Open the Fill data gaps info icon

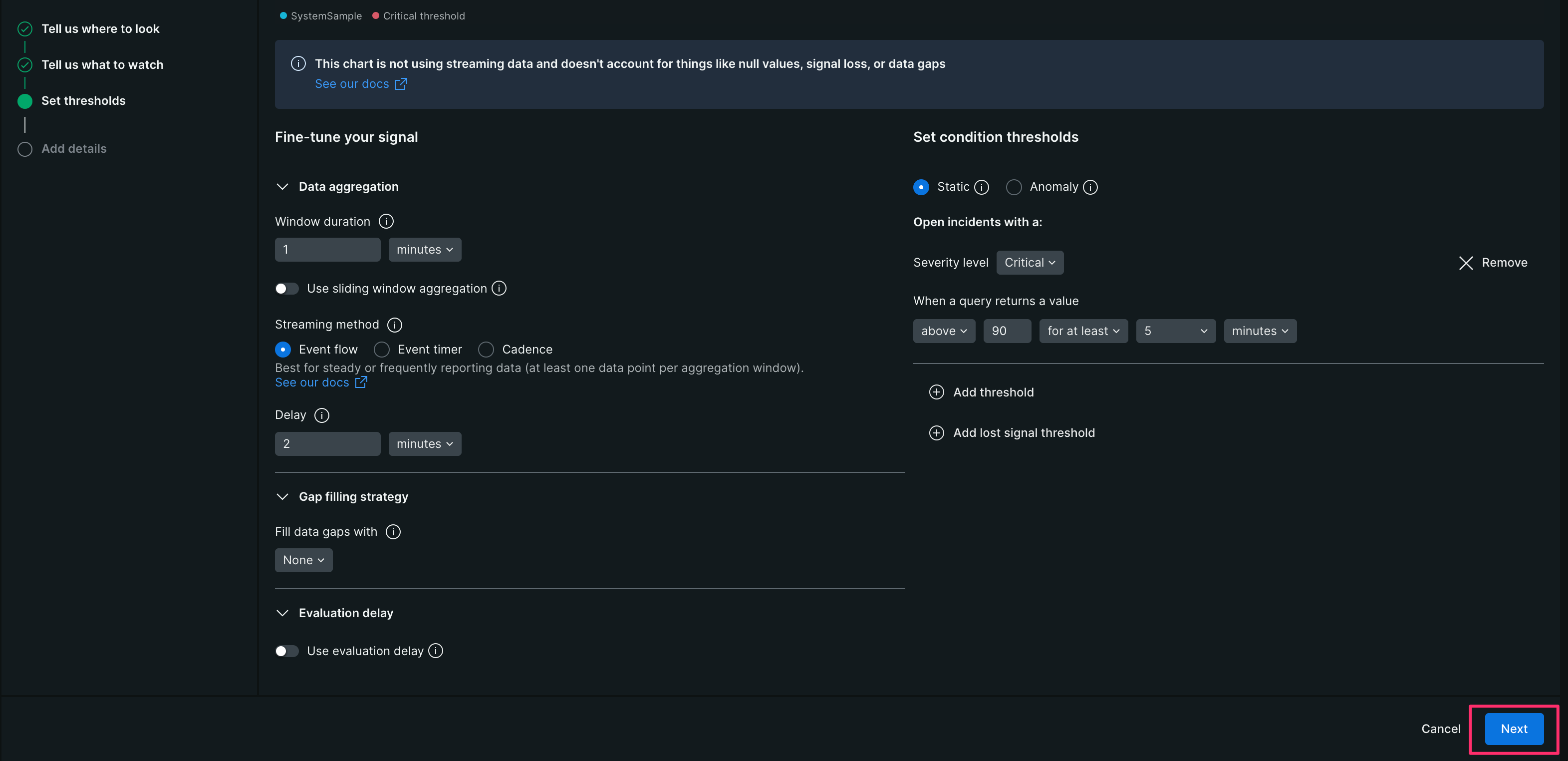pyautogui.click(x=393, y=531)
